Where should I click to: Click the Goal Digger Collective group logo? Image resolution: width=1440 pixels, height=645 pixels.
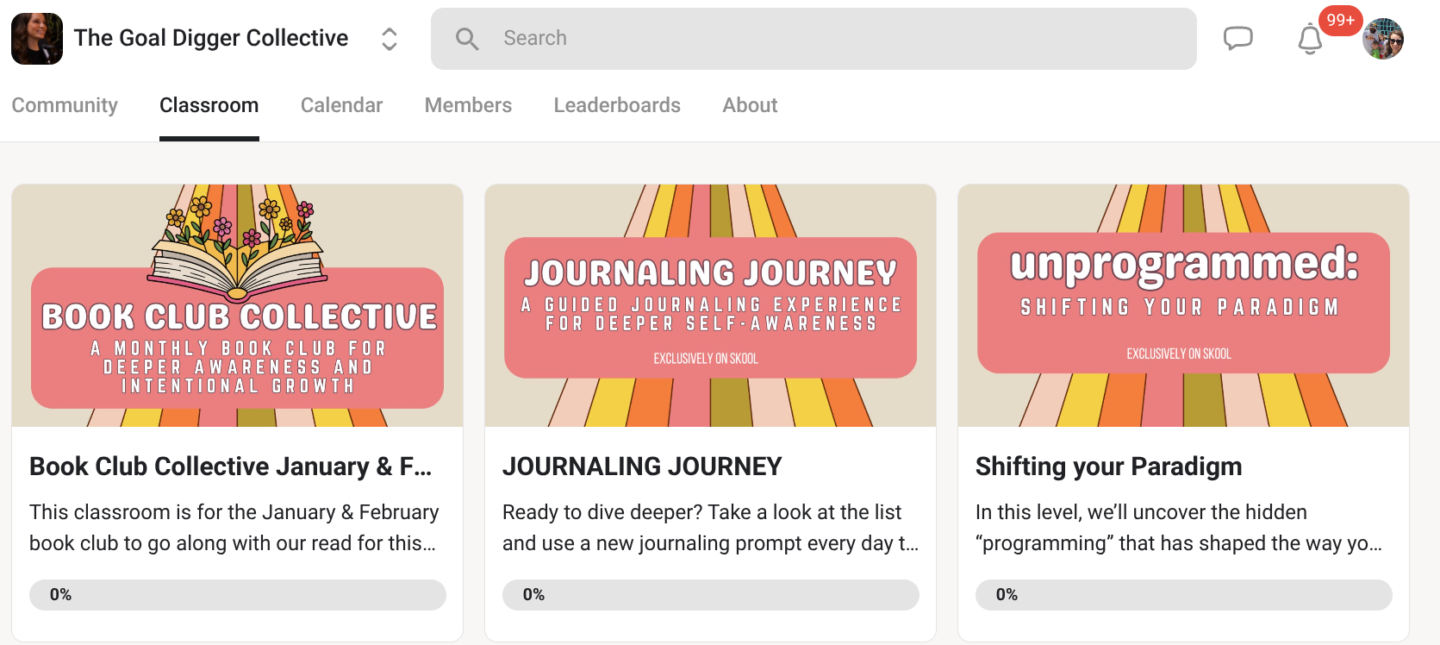coord(37,39)
